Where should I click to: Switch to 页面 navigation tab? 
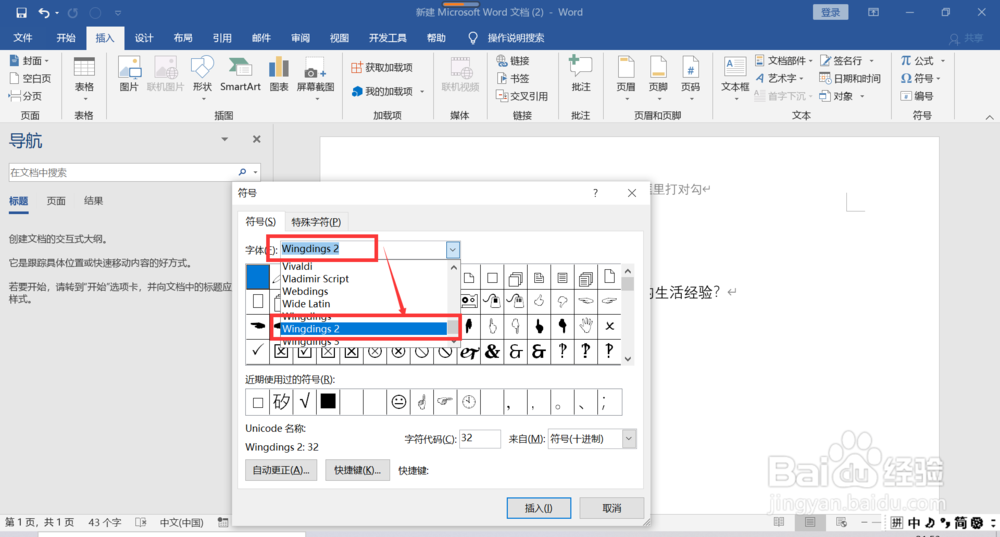tap(56, 201)
